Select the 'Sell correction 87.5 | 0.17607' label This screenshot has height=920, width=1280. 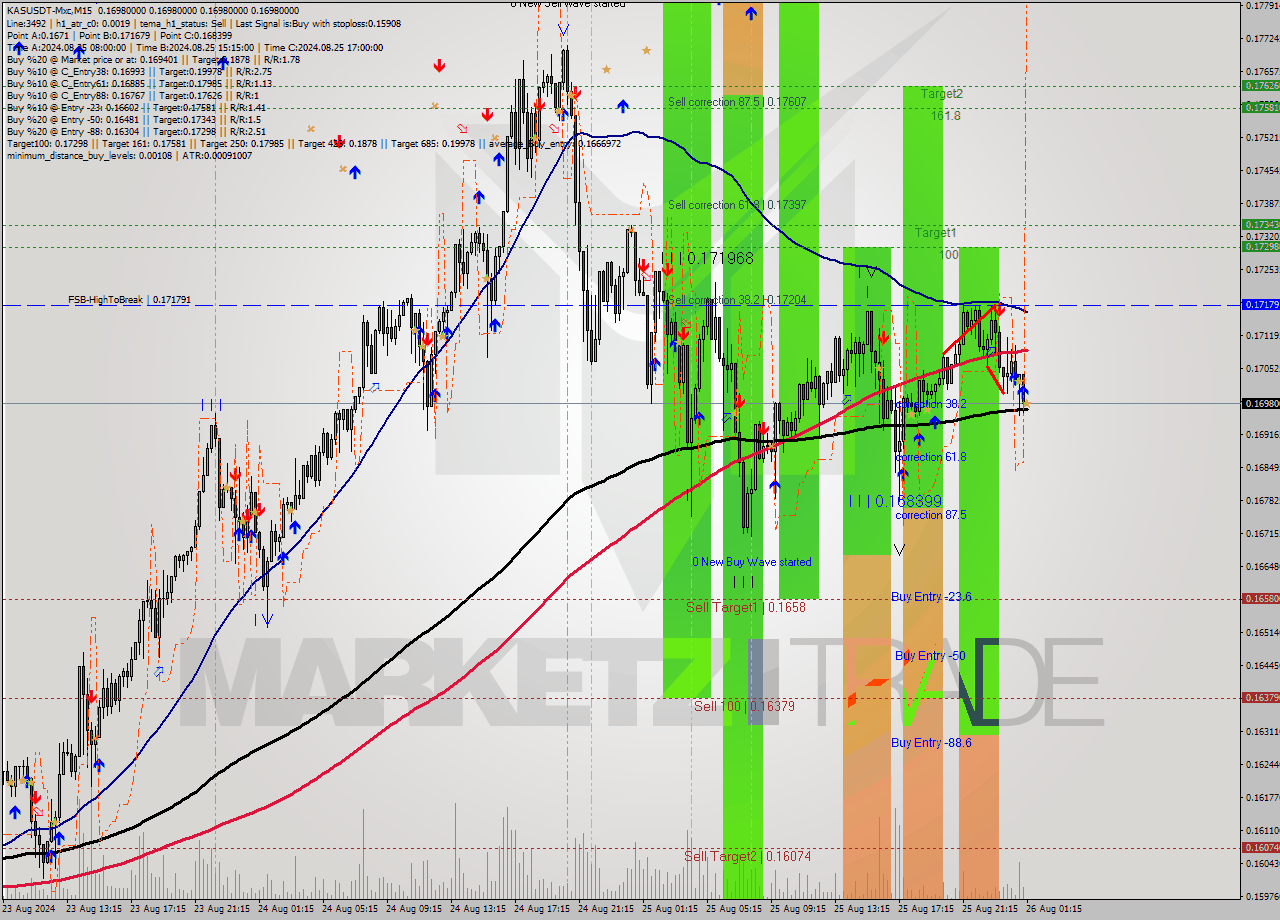[737, 102]
